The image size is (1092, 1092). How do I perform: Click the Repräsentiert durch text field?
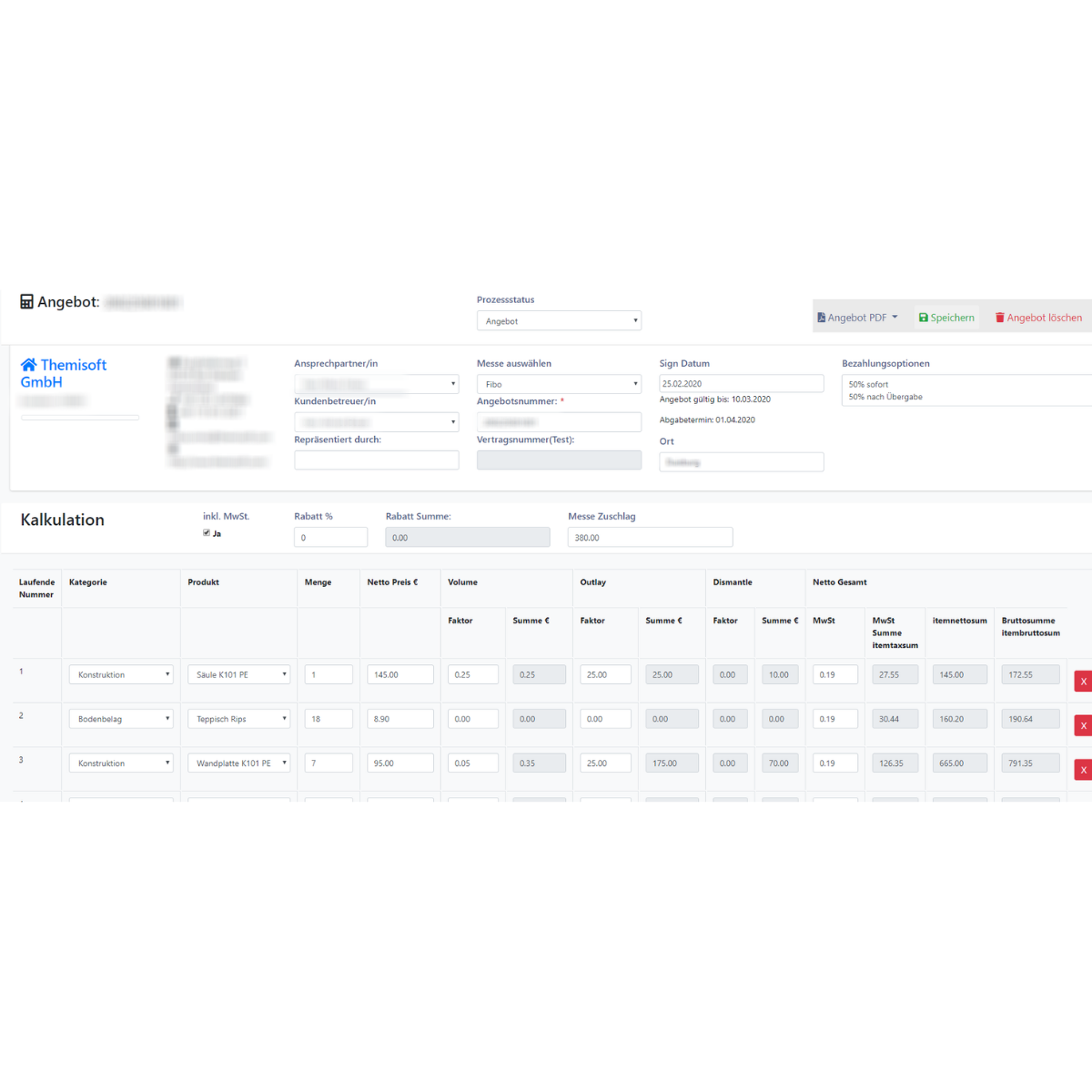pyautogui.click(x=376, y=460)
